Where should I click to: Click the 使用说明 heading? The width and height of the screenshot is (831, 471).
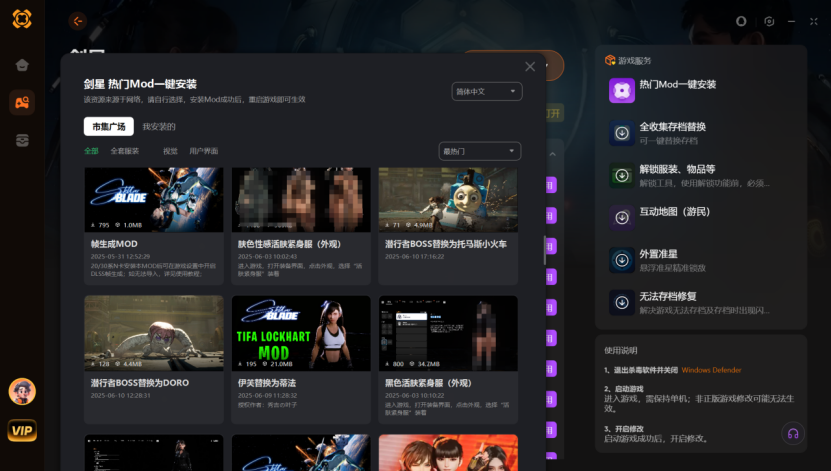[x=621, y=350]
